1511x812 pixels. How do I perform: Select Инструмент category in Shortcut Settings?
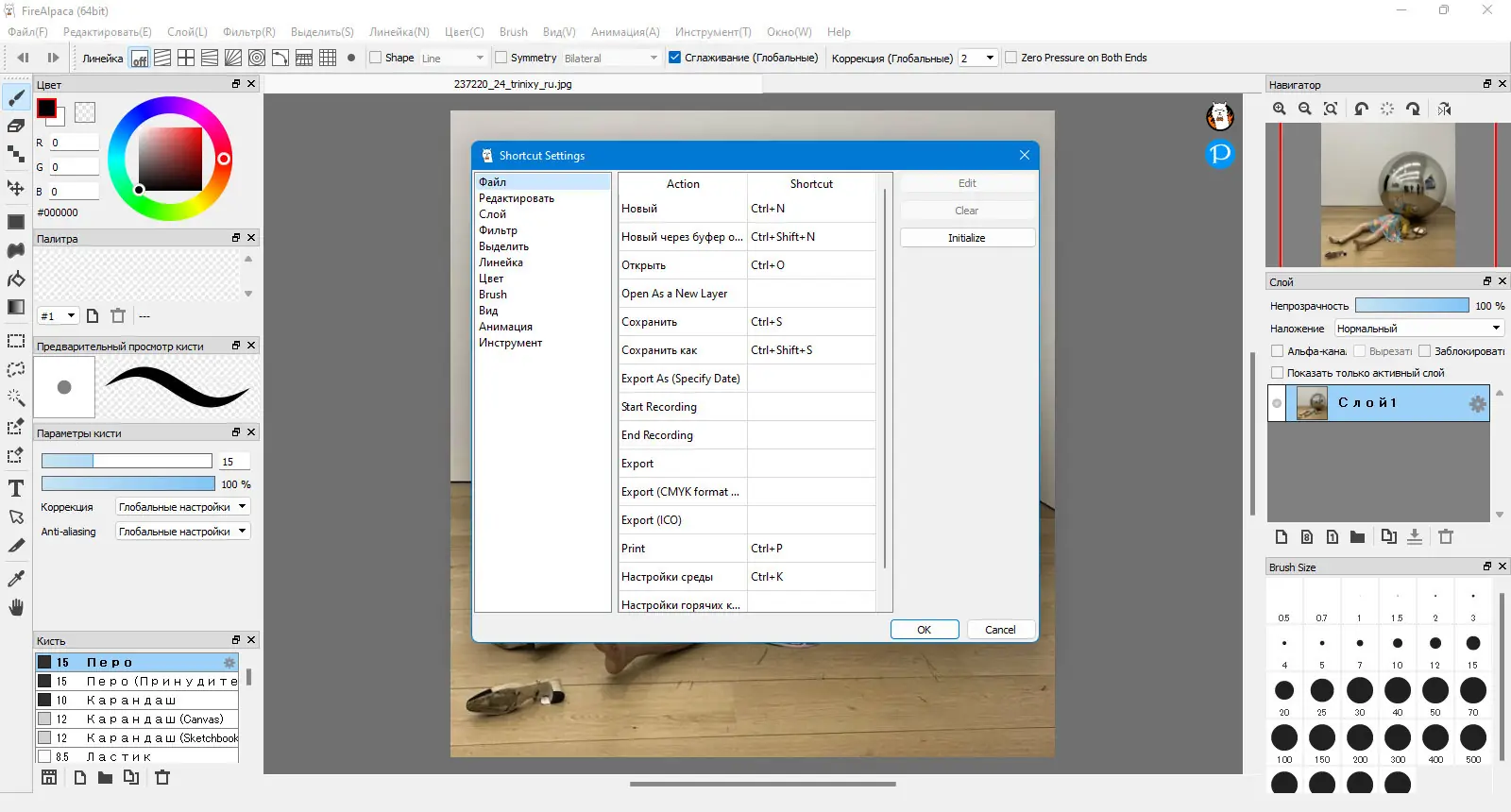tap(510, 343)
